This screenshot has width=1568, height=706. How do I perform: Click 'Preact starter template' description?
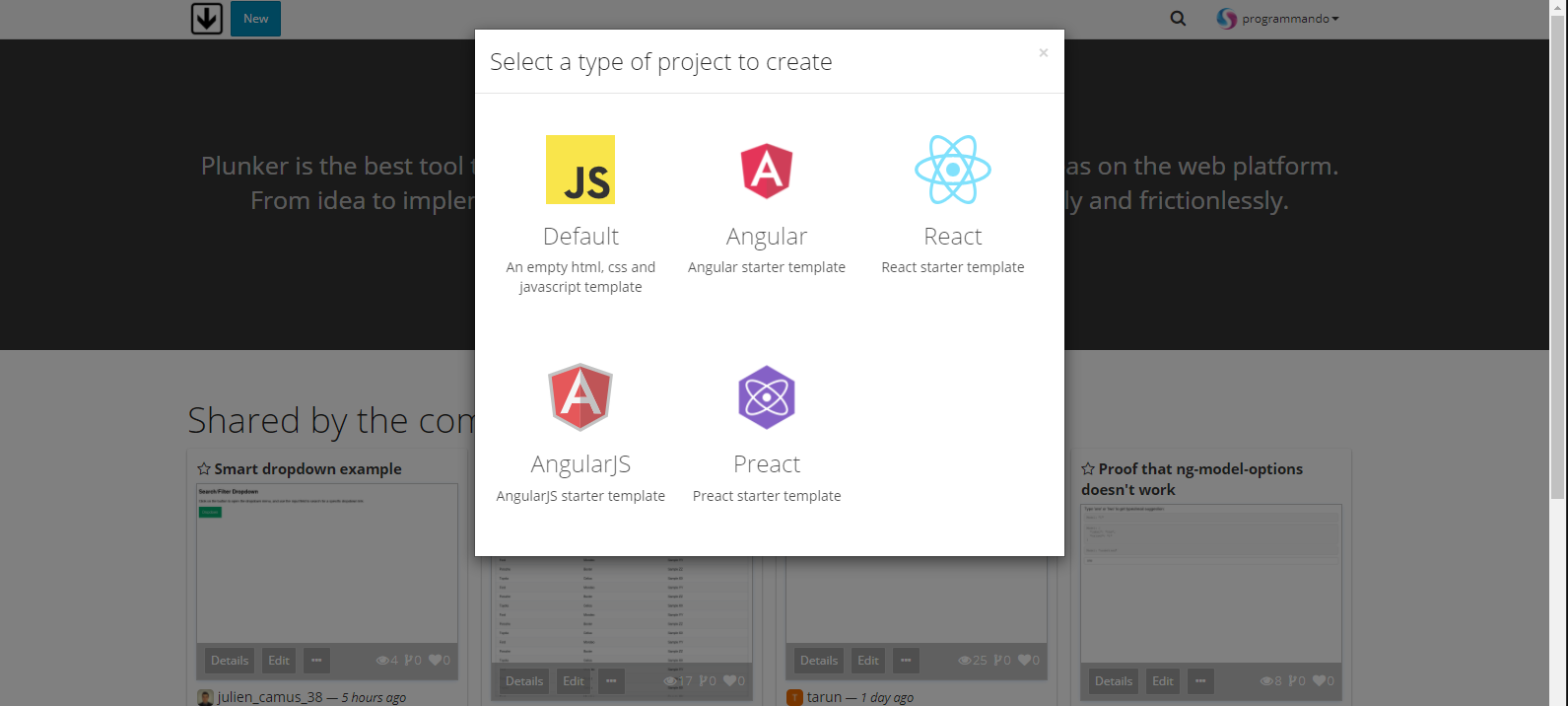click(767, 496)
